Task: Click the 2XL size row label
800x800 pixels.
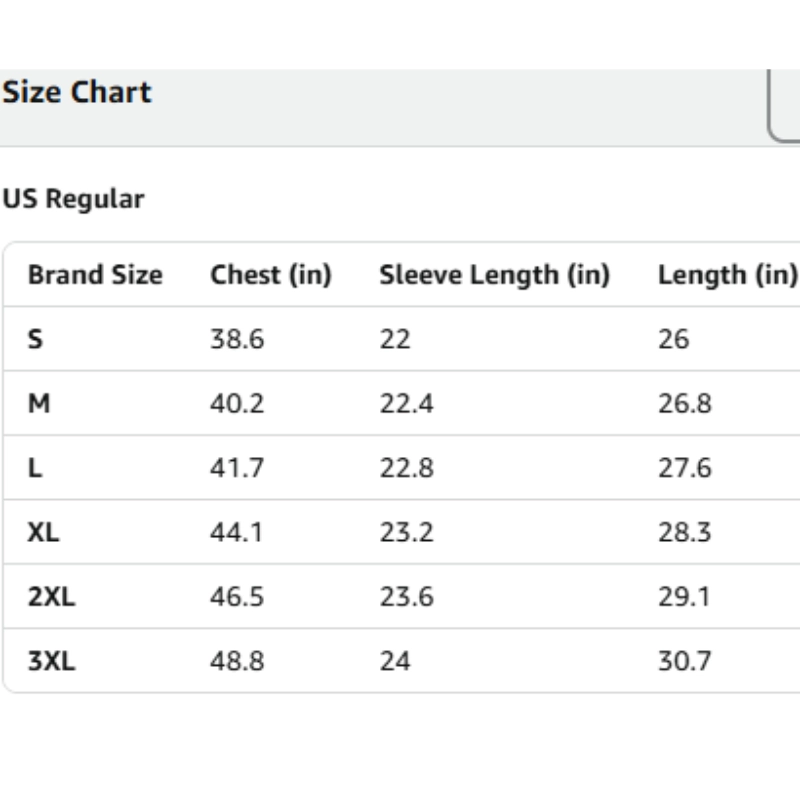Action: tap(51, 597)
